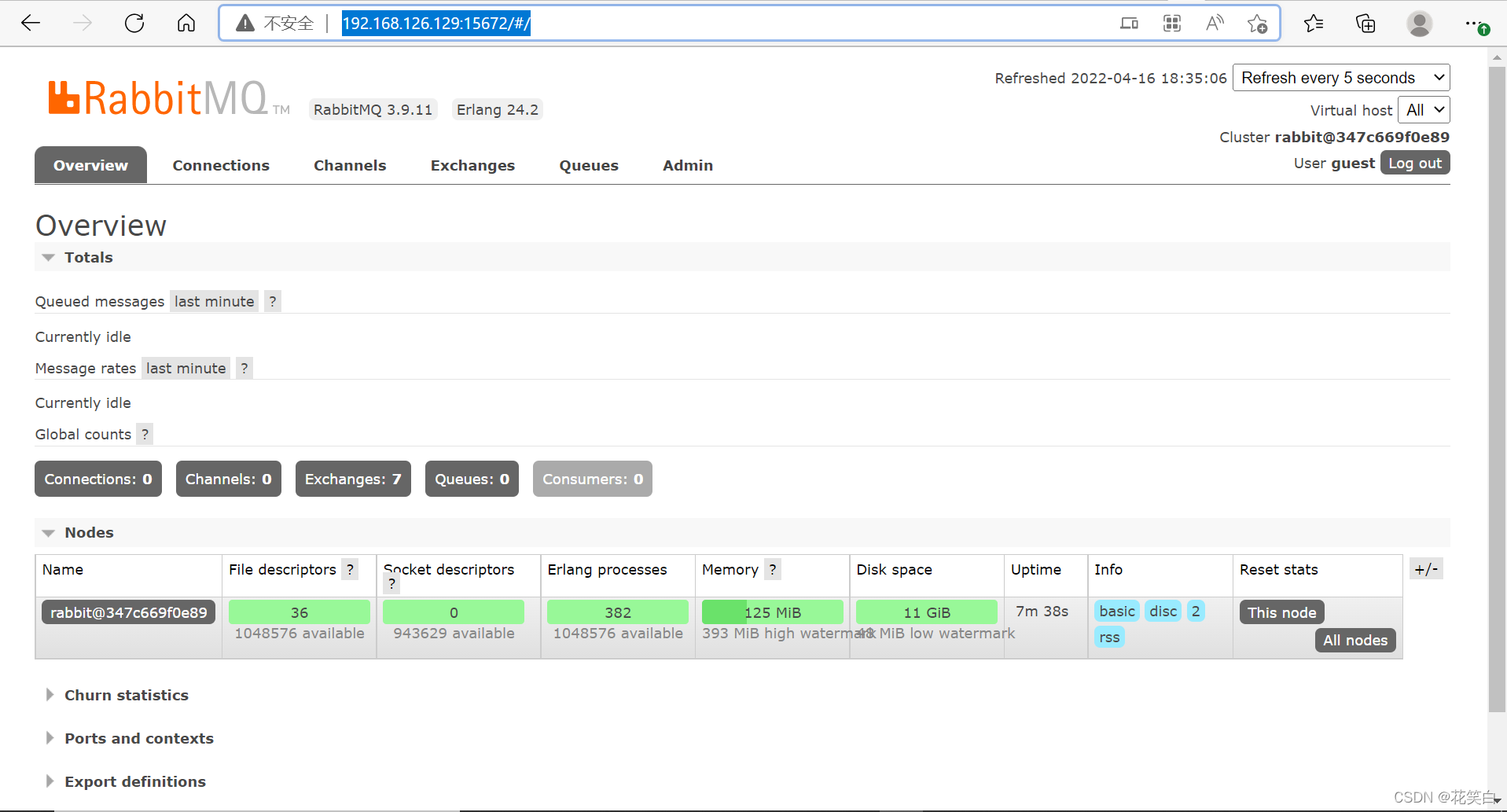Click the Erlang processes 382 usage bar
1507x812 pixels.
click(618, 612)
